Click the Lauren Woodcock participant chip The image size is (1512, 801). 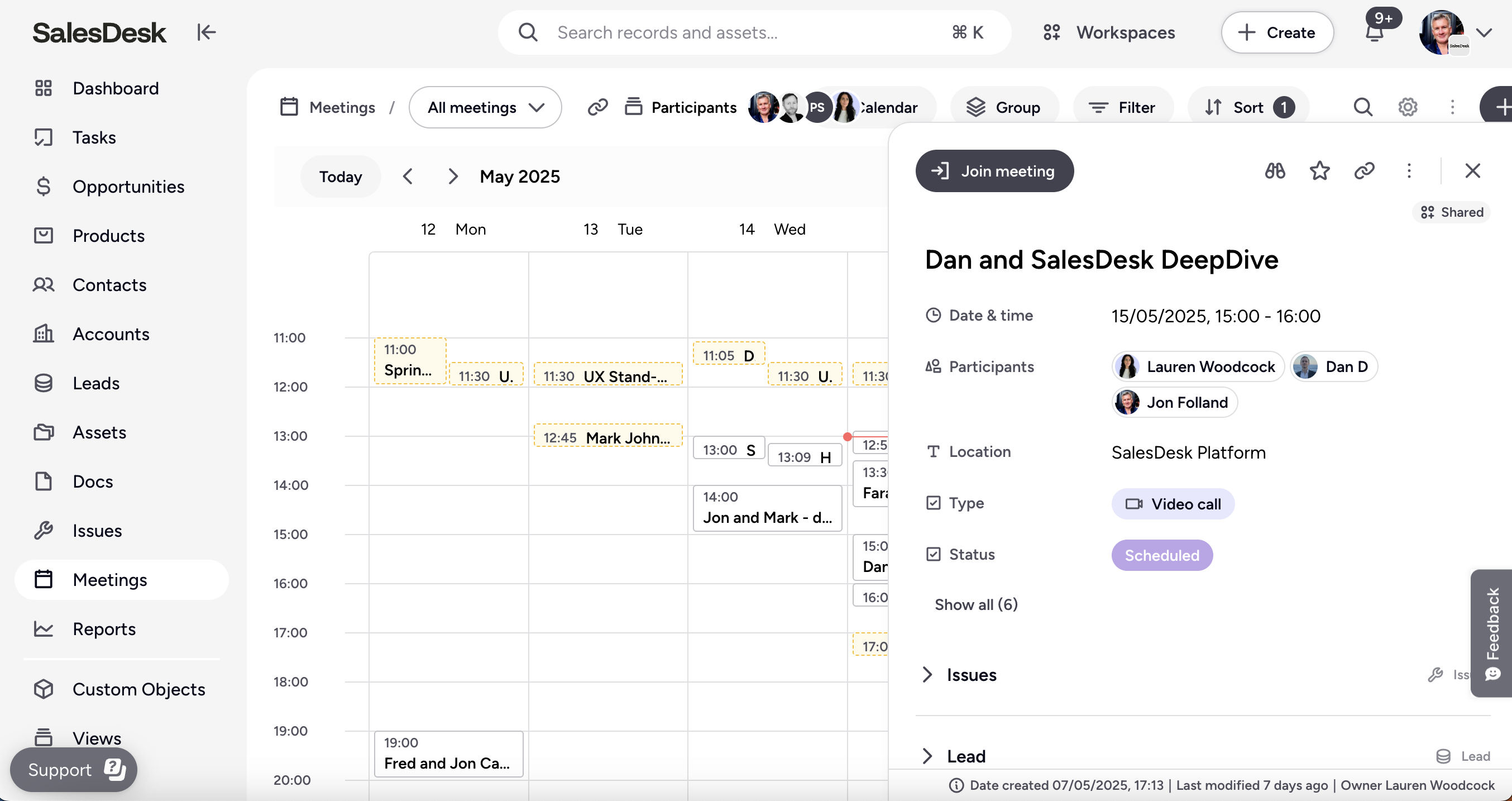click(1198, 366)
